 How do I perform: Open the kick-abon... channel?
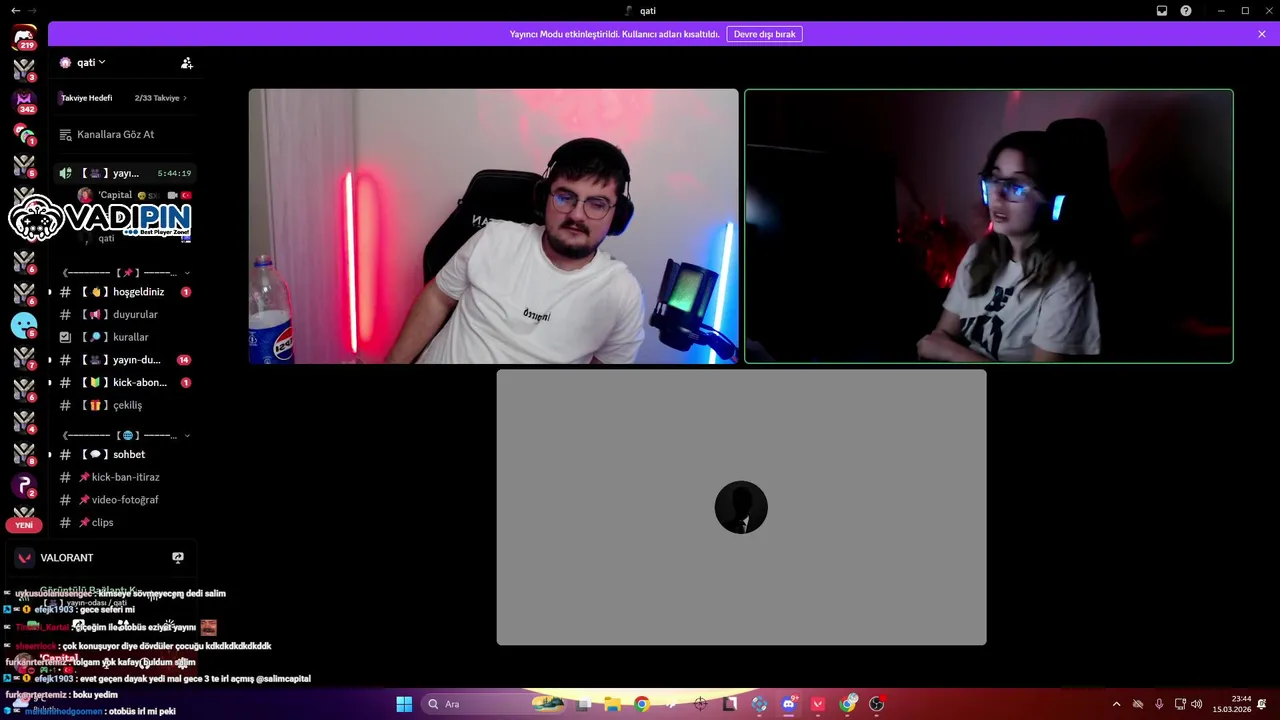click(x=125, y=382)
